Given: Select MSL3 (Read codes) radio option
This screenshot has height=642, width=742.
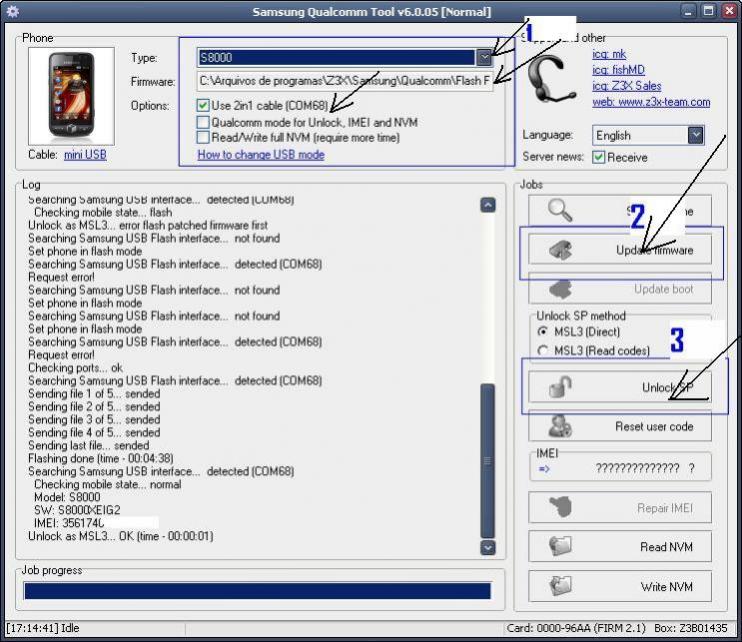Looking at the screenshot, I should point(543,351).
